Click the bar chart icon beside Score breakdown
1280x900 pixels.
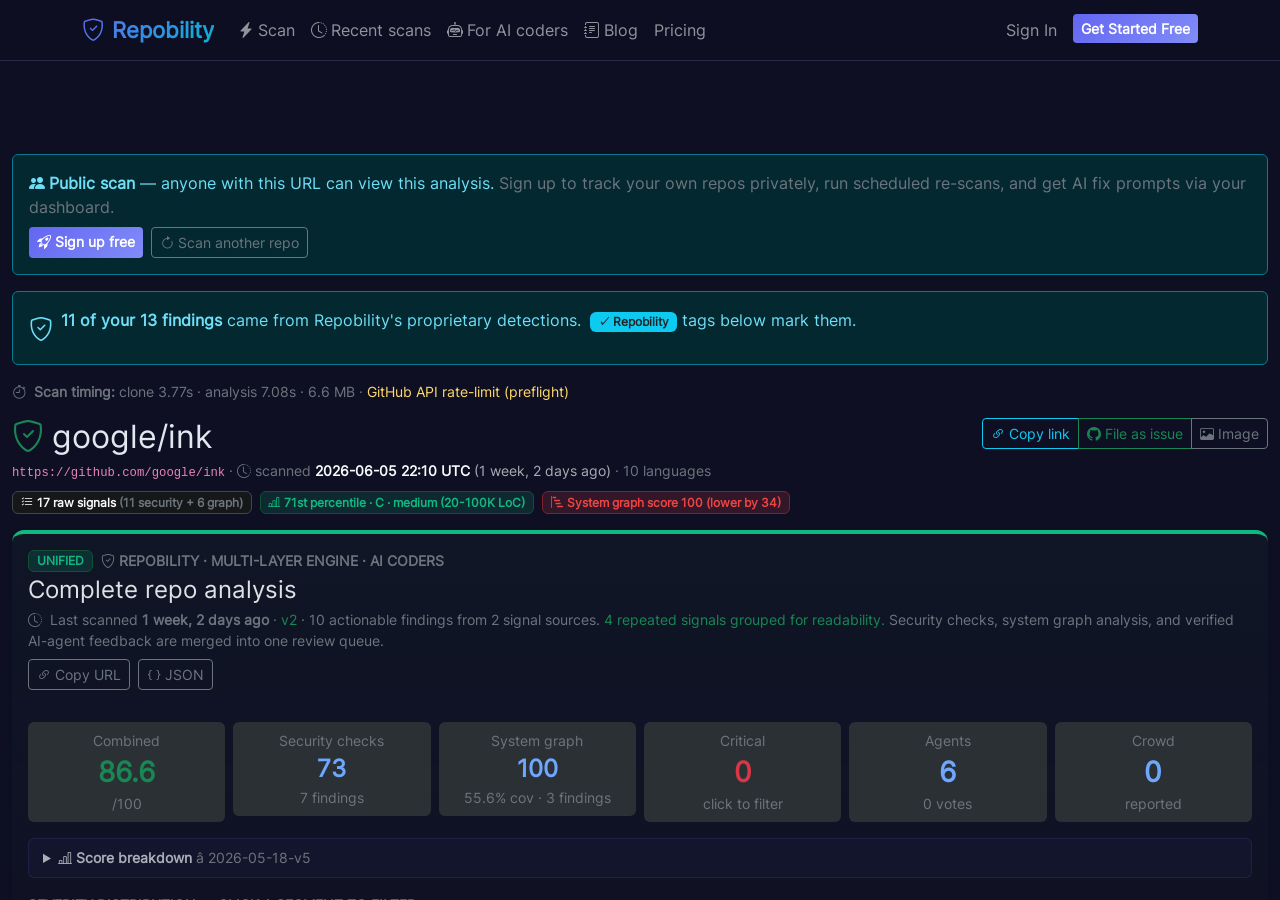[x=65, y=858]
